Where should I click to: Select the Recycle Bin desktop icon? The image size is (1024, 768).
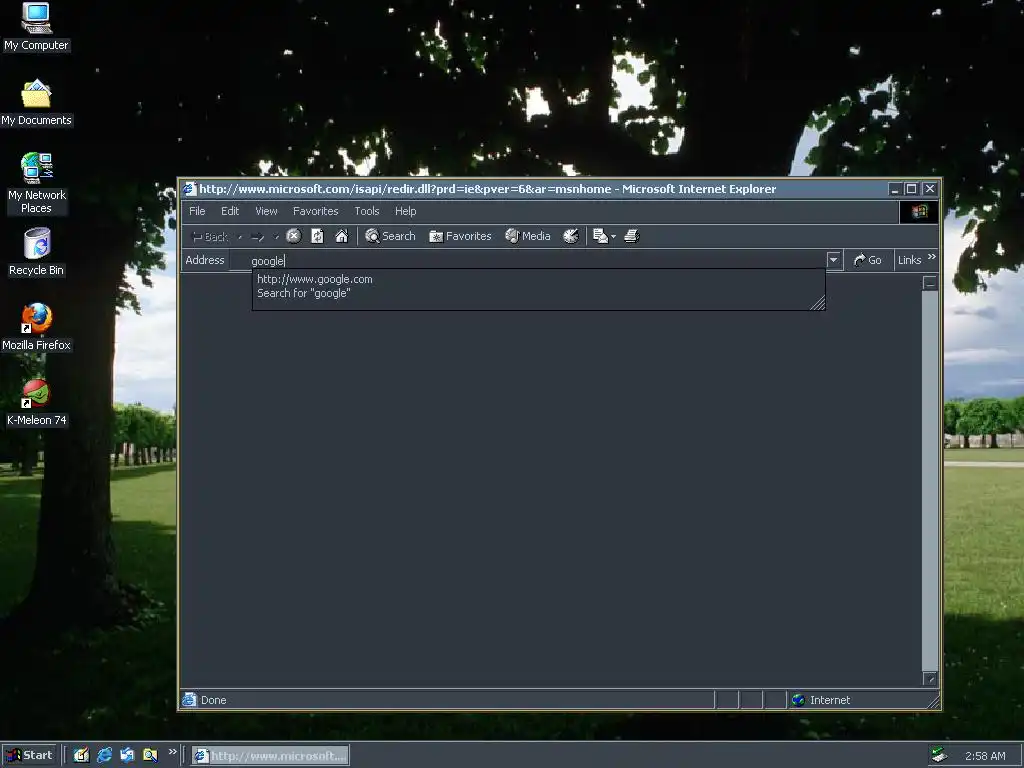36,251
